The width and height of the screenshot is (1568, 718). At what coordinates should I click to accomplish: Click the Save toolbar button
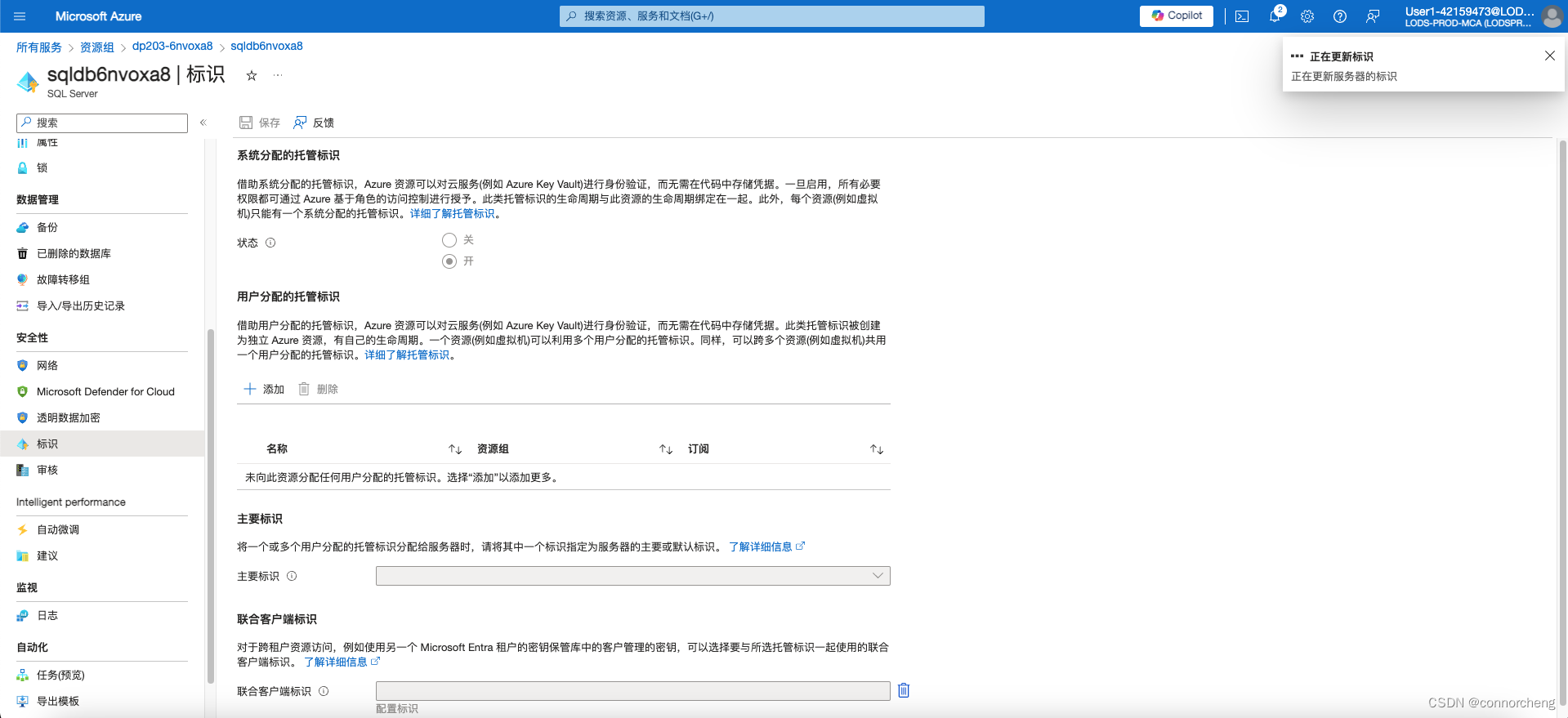pyautogui.click(x=260, y=123)
